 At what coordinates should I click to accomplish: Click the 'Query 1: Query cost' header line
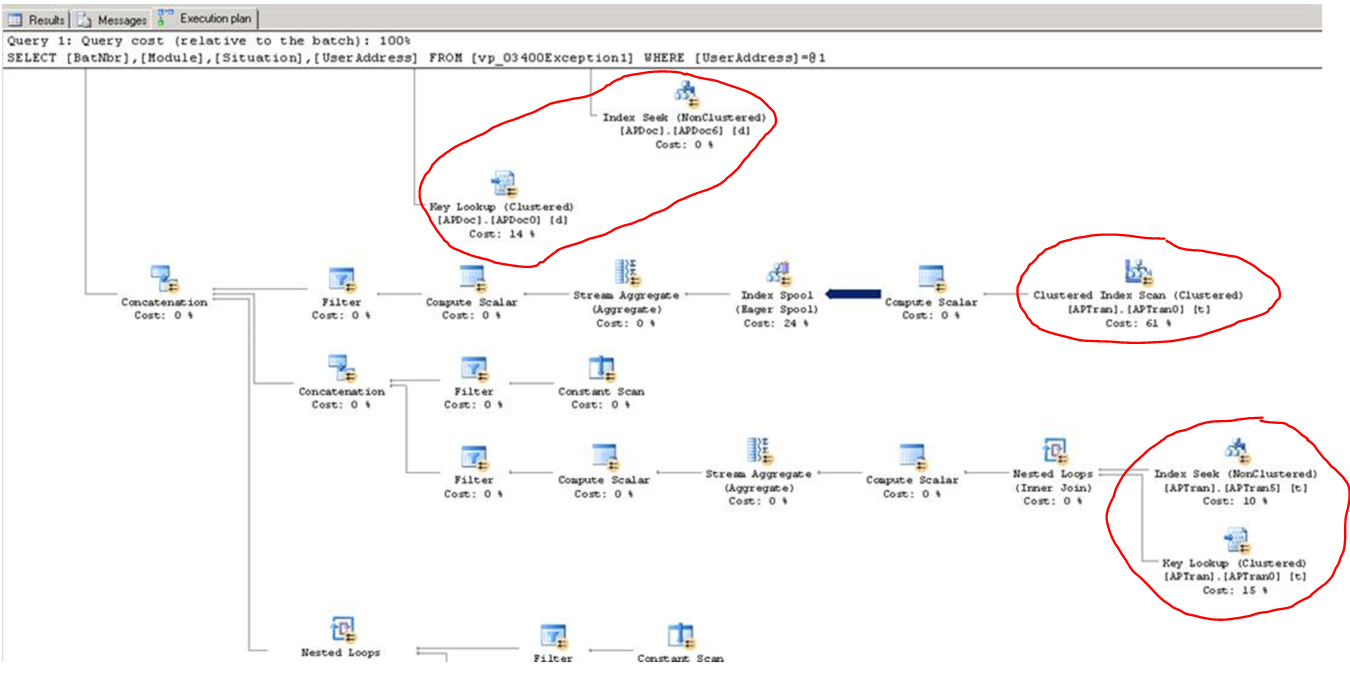pos(207,42)
